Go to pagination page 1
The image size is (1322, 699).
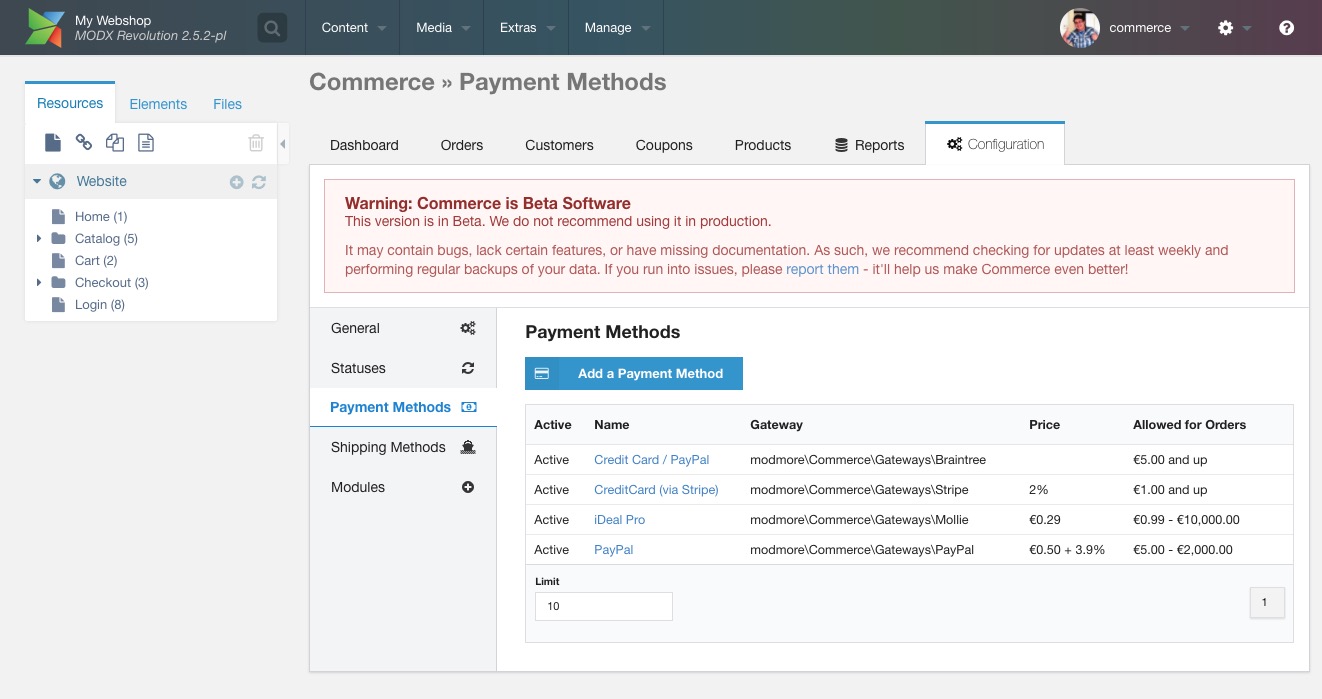(x=1267, y=602)
